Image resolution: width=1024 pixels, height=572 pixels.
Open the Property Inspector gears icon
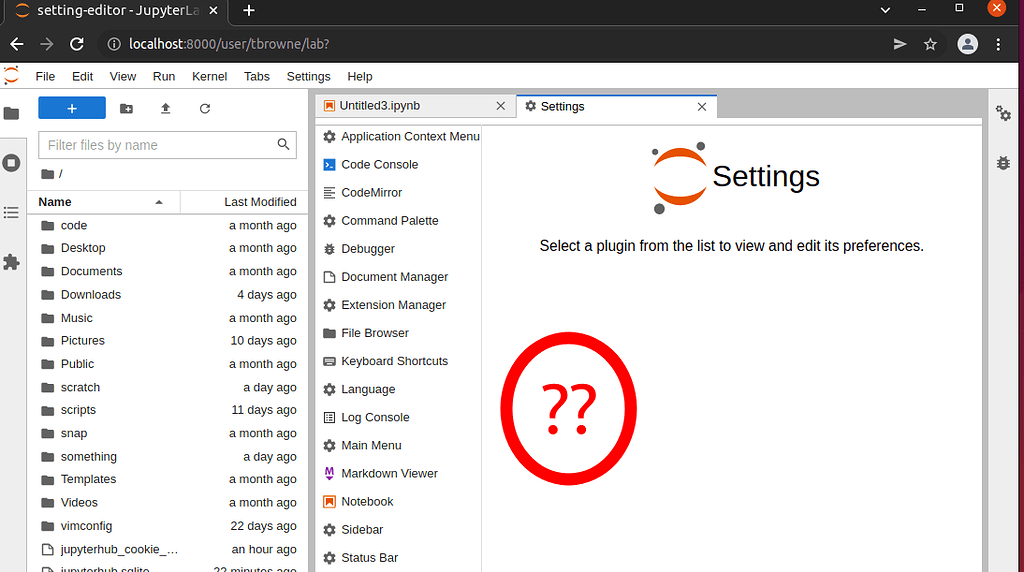click(x=1003, y=113)
